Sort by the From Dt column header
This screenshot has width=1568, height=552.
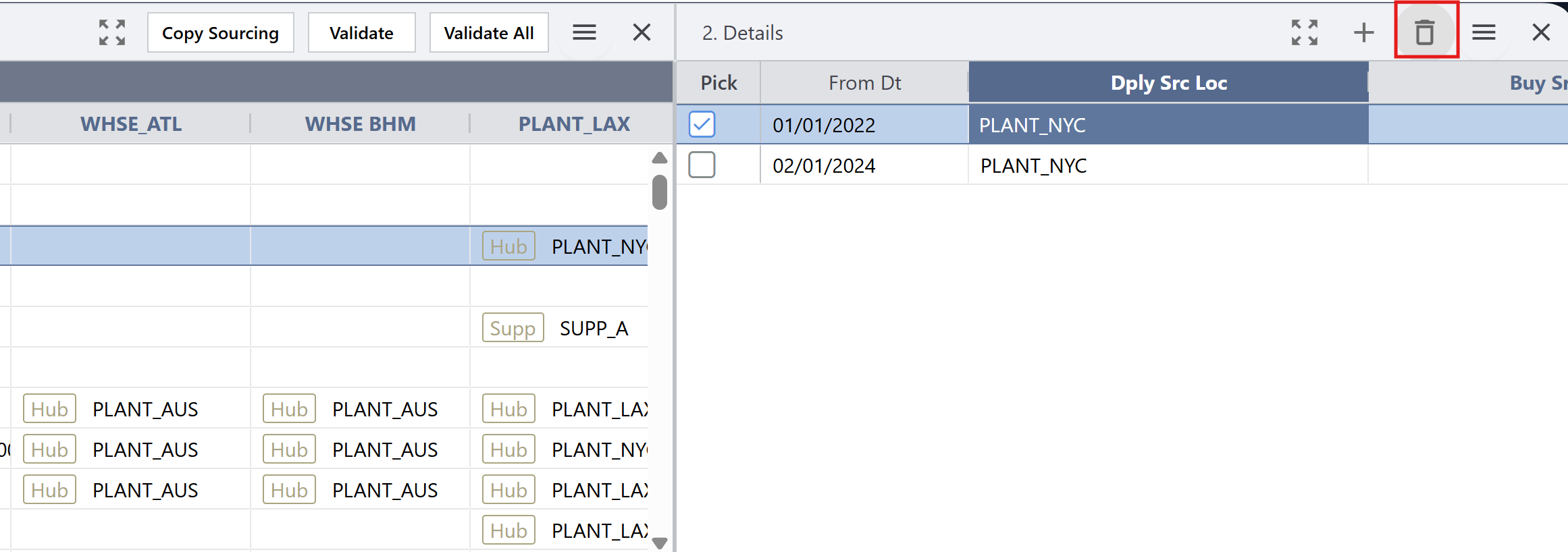(864, 83)
